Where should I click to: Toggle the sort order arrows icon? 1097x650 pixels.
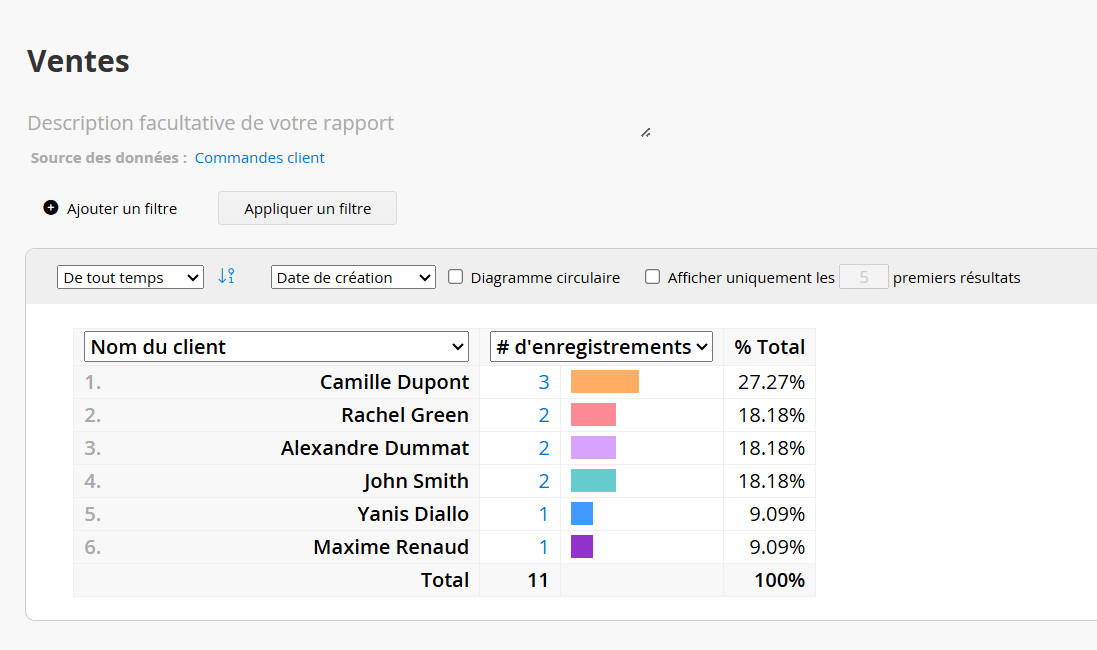click(226, 276)
